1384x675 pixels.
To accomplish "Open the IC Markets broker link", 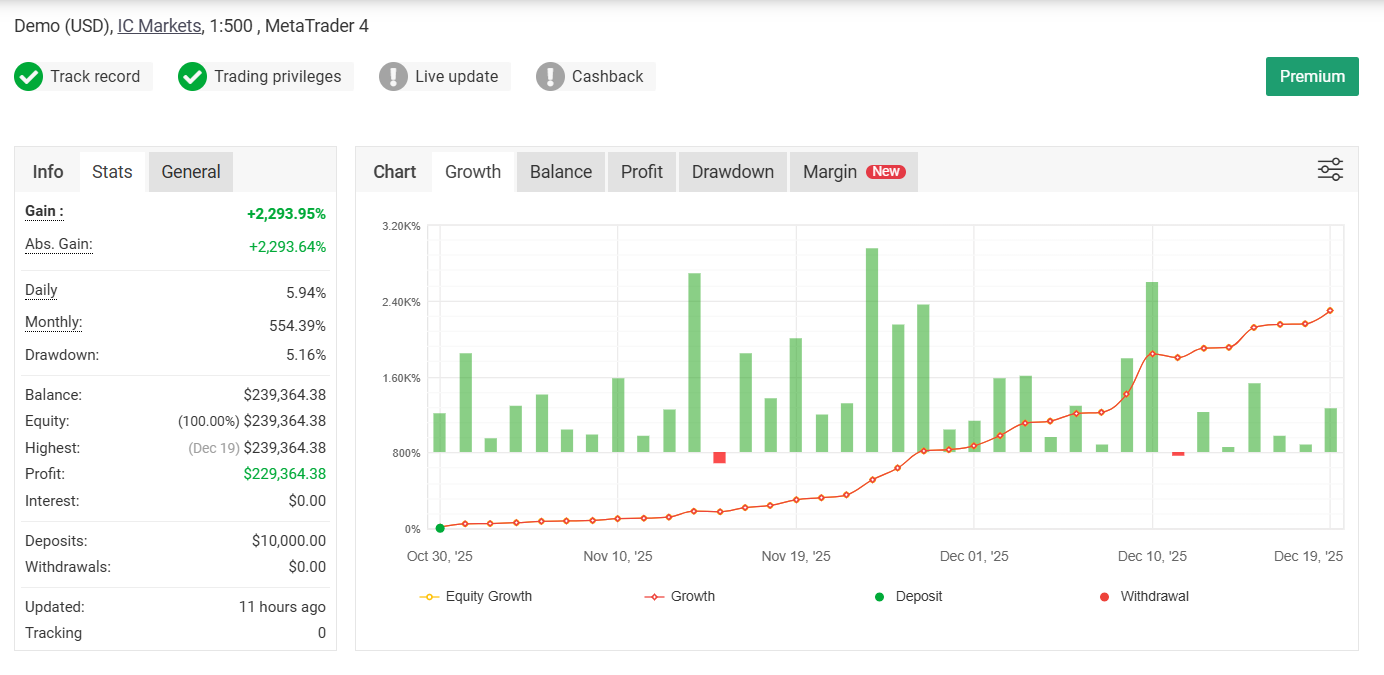I will (159, 26).
